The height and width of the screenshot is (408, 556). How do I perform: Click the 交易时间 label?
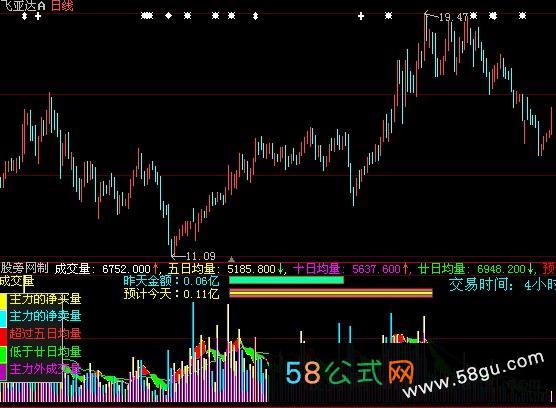pos(481,285)
